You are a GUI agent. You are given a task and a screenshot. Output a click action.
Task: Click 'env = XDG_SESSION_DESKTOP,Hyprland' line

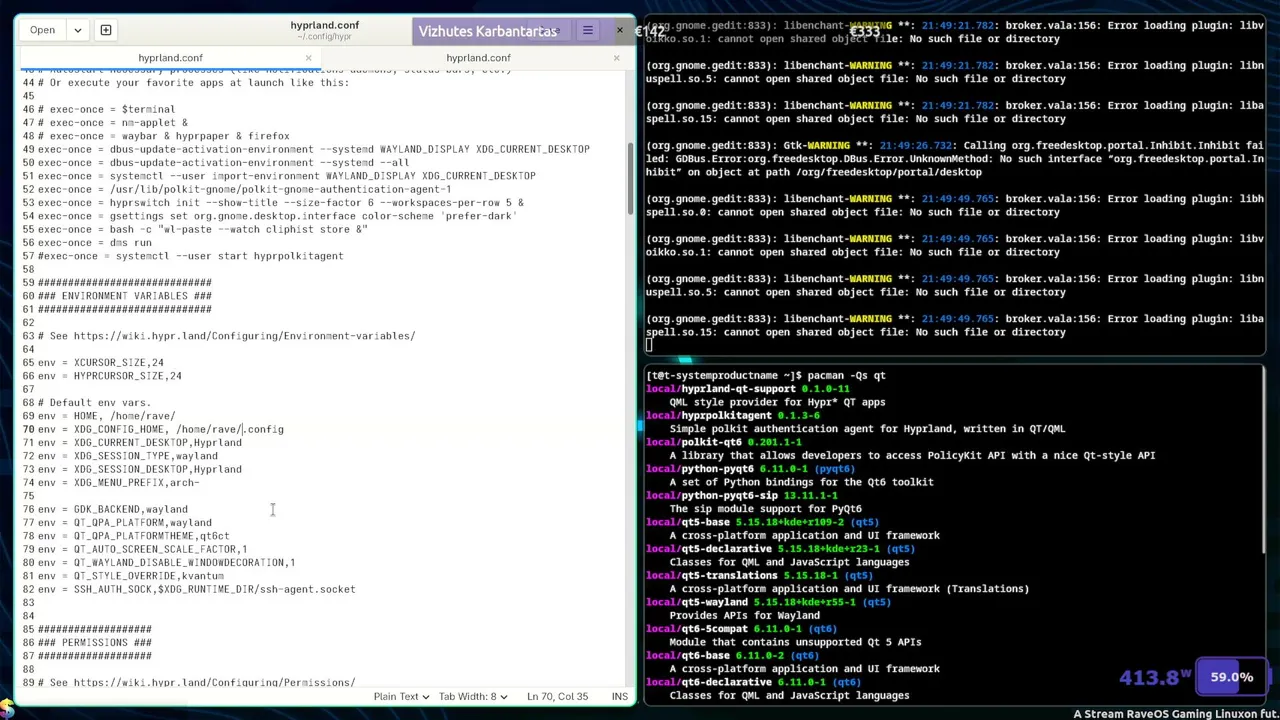tap(140, 469)
